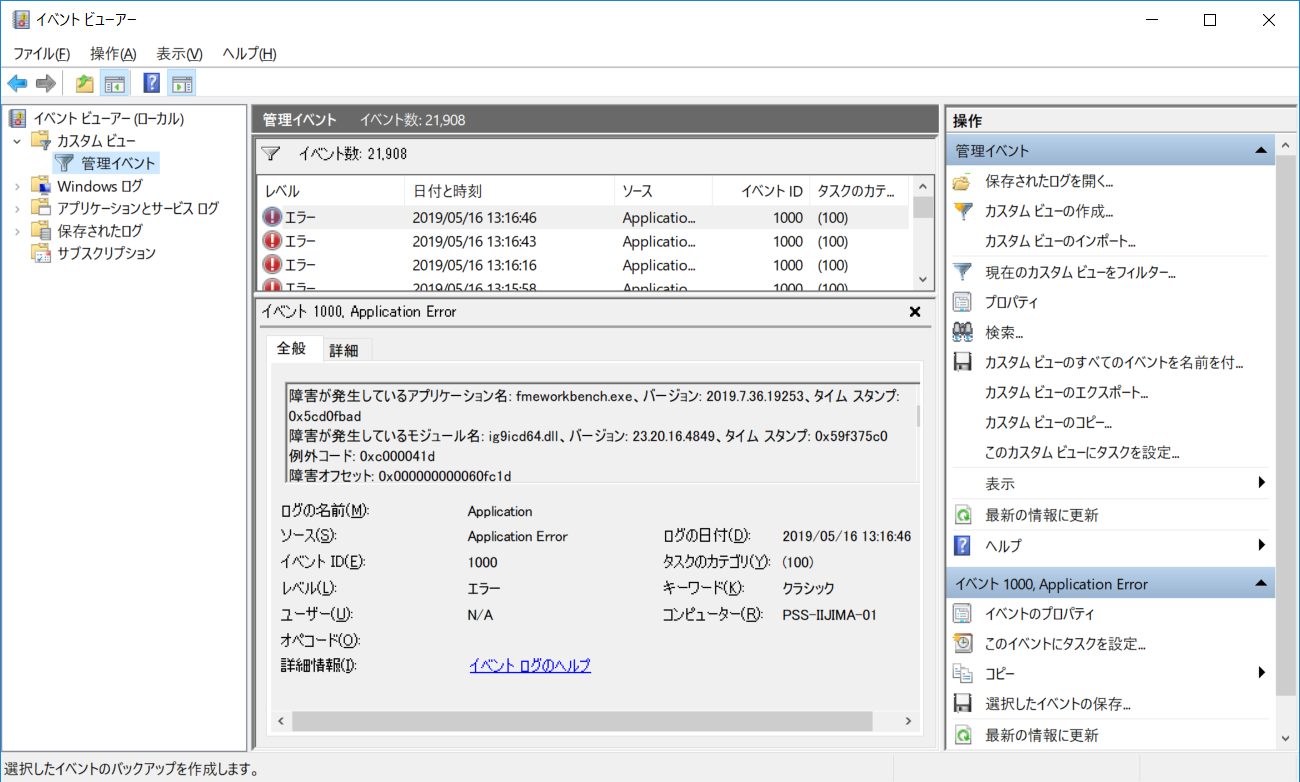Toggle the console tree show/hide toolbar icon
The height and width of the screenshot is (782, 1300).
(115, 84)
